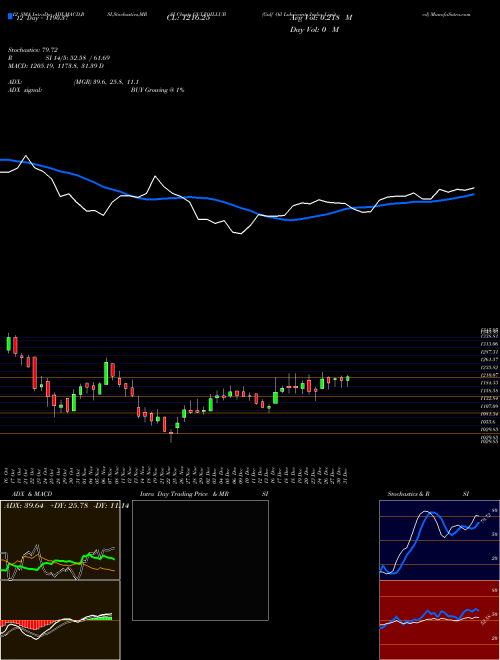
Task: Click the 'SI 14/3: 52.58 / 61.69' reading
Action: 78,58
